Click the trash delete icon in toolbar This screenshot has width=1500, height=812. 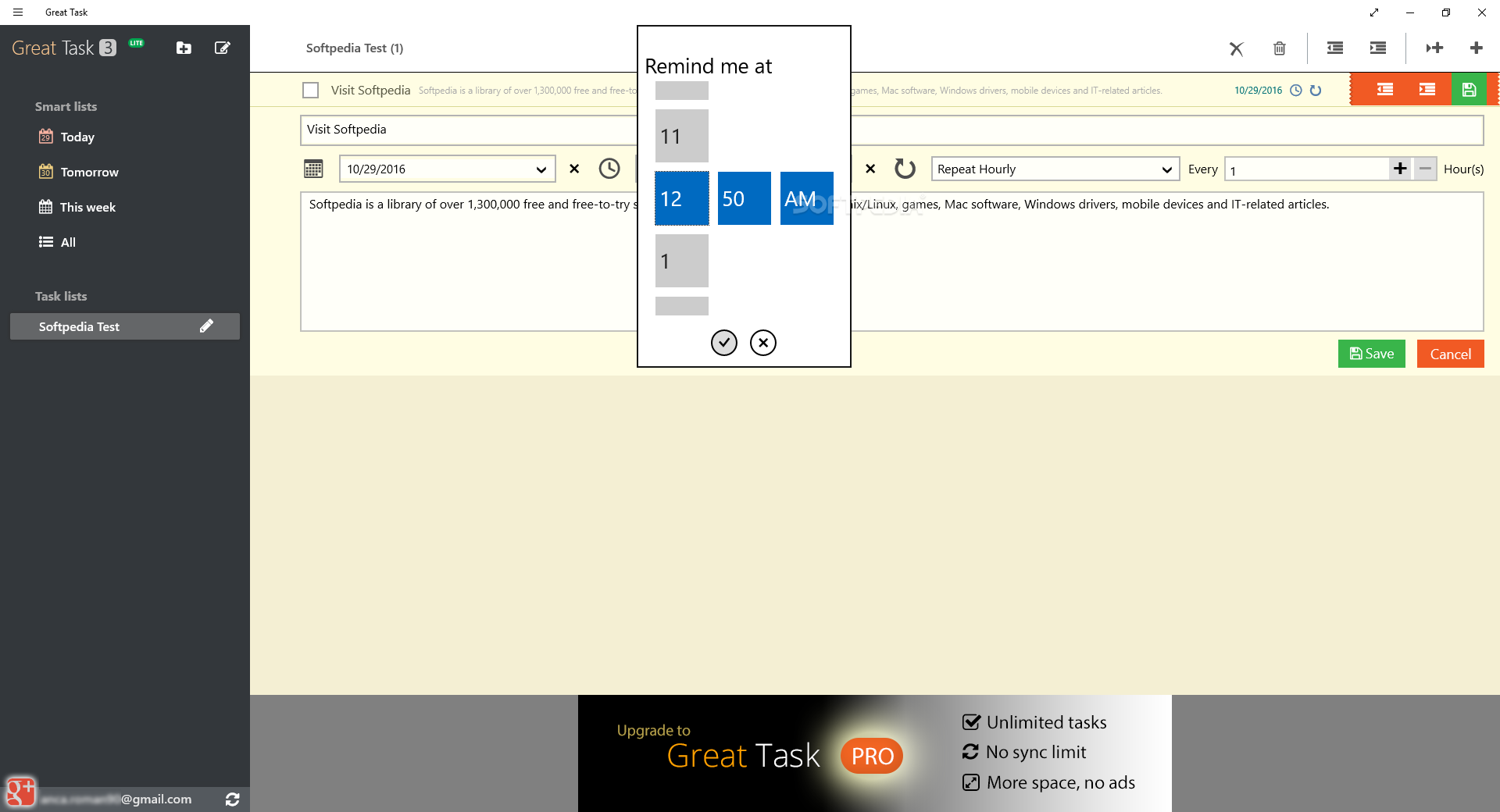tap(1279, 48)
